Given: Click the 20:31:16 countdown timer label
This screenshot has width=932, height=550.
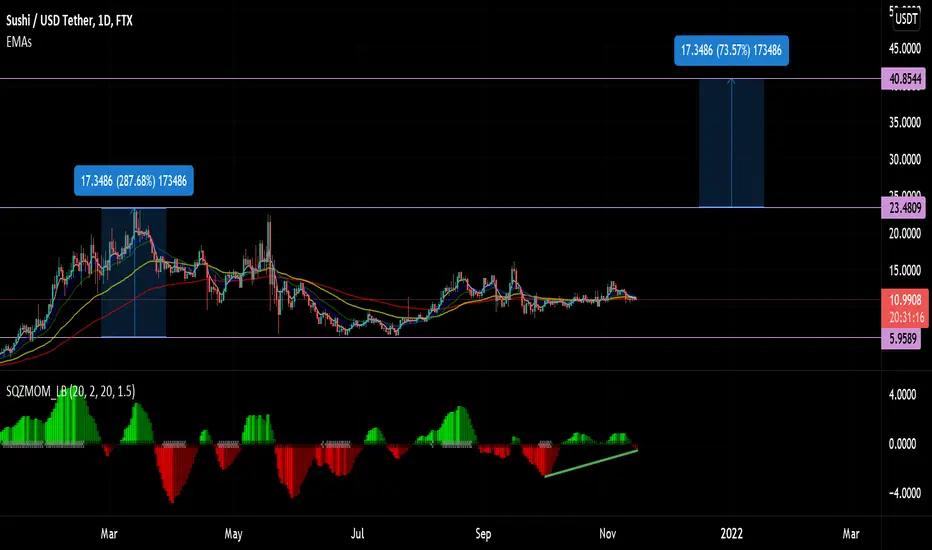Looking at the screenshot, I should point(906,318).
